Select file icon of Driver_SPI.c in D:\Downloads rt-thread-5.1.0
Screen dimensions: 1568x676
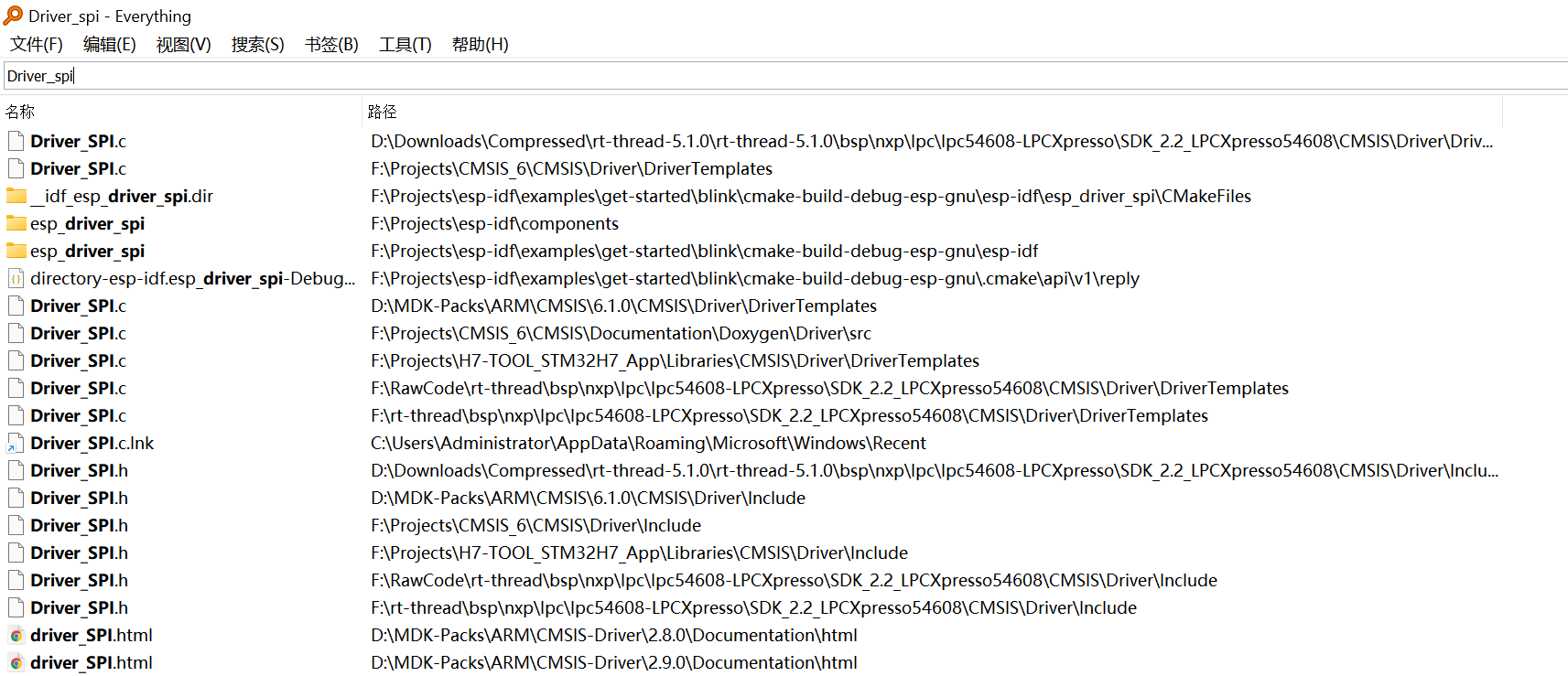(16, 141)
